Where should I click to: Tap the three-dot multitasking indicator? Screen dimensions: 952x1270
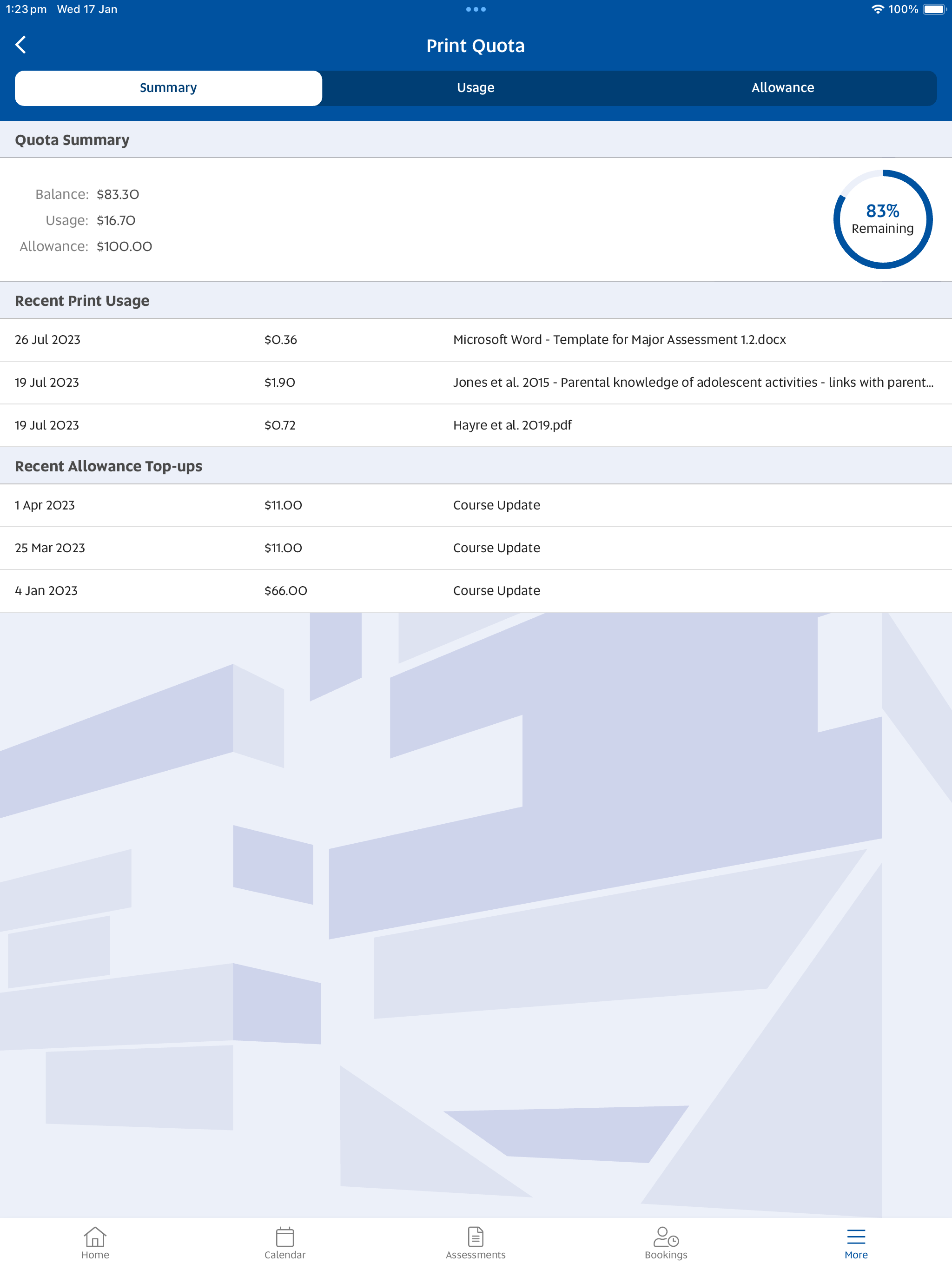coord(476,9)
